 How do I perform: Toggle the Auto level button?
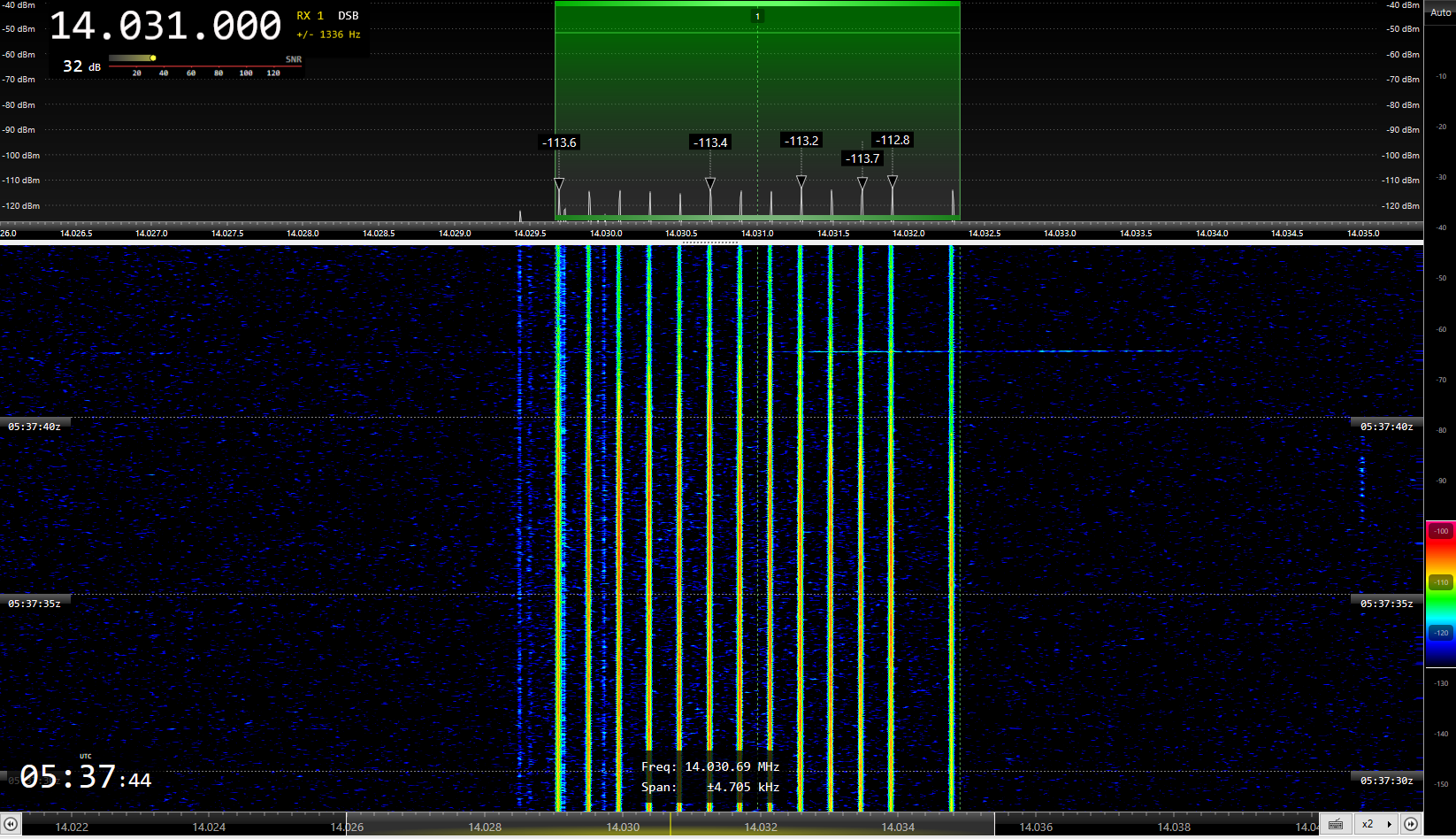point(1440,12)
